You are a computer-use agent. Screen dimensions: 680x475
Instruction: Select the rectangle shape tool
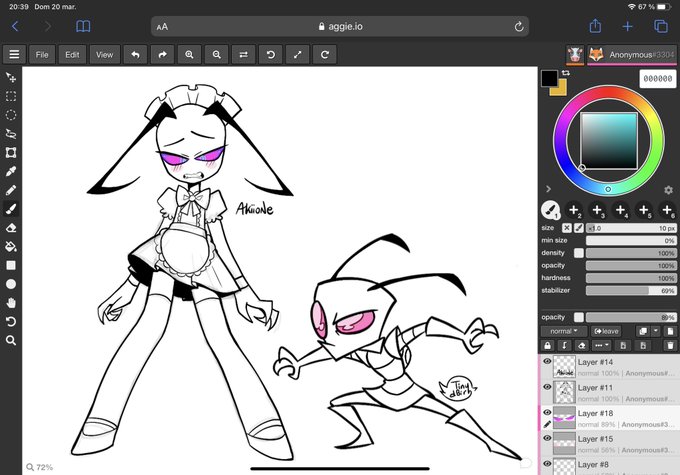pyautogui.click(x=11, y=265)
